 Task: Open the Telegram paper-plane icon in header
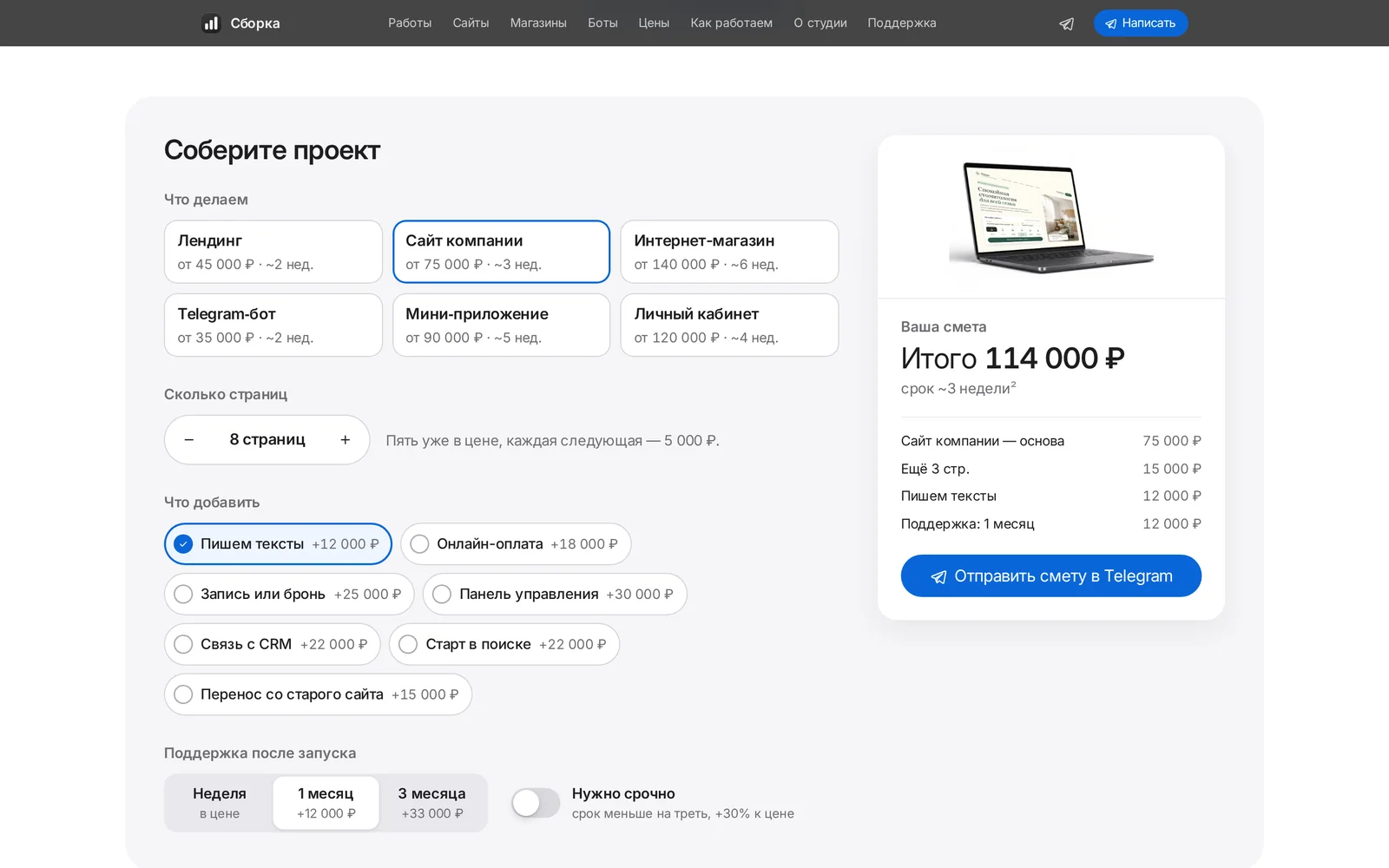click(x=1066, y=23)
